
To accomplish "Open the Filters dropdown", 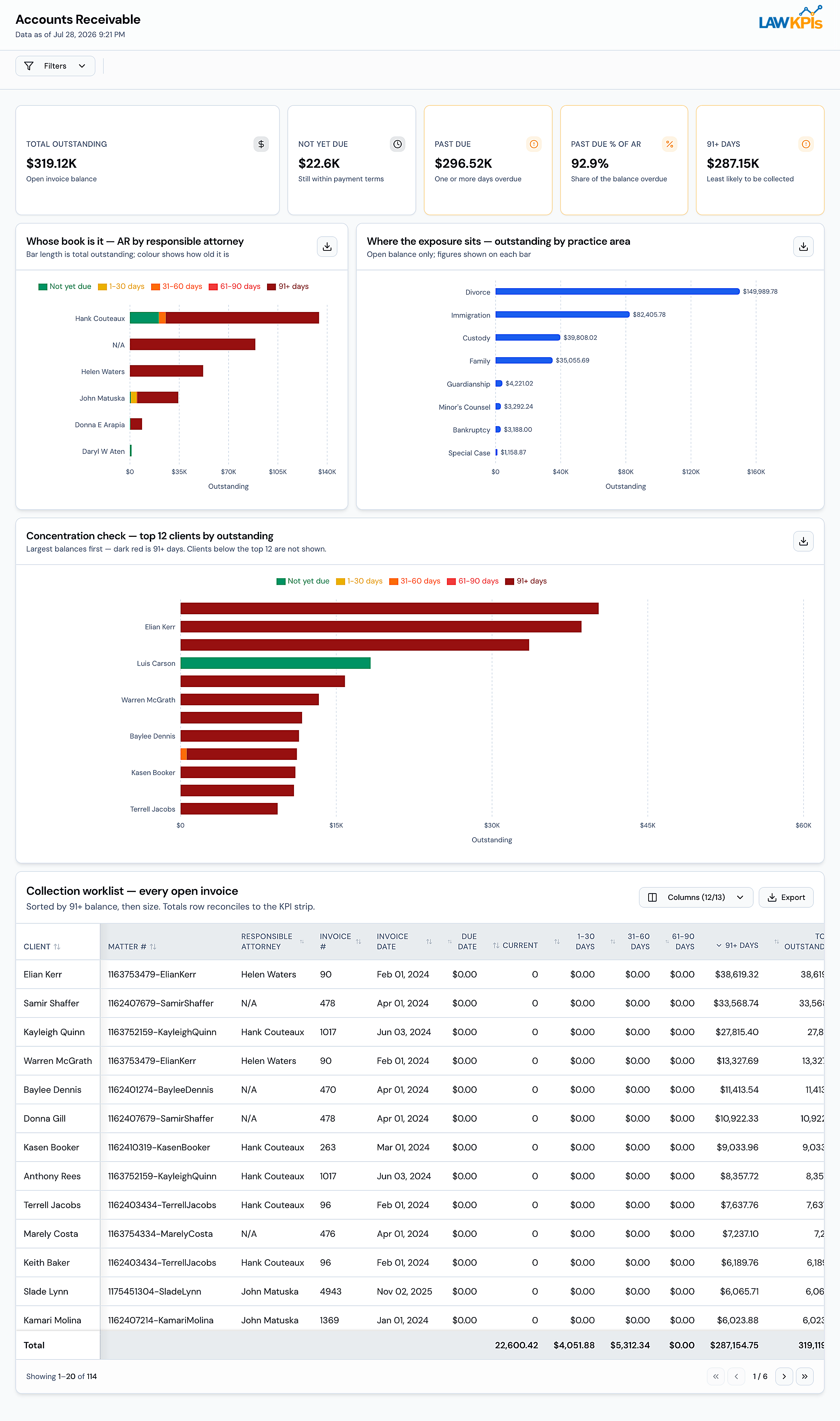I will (55, 66).
